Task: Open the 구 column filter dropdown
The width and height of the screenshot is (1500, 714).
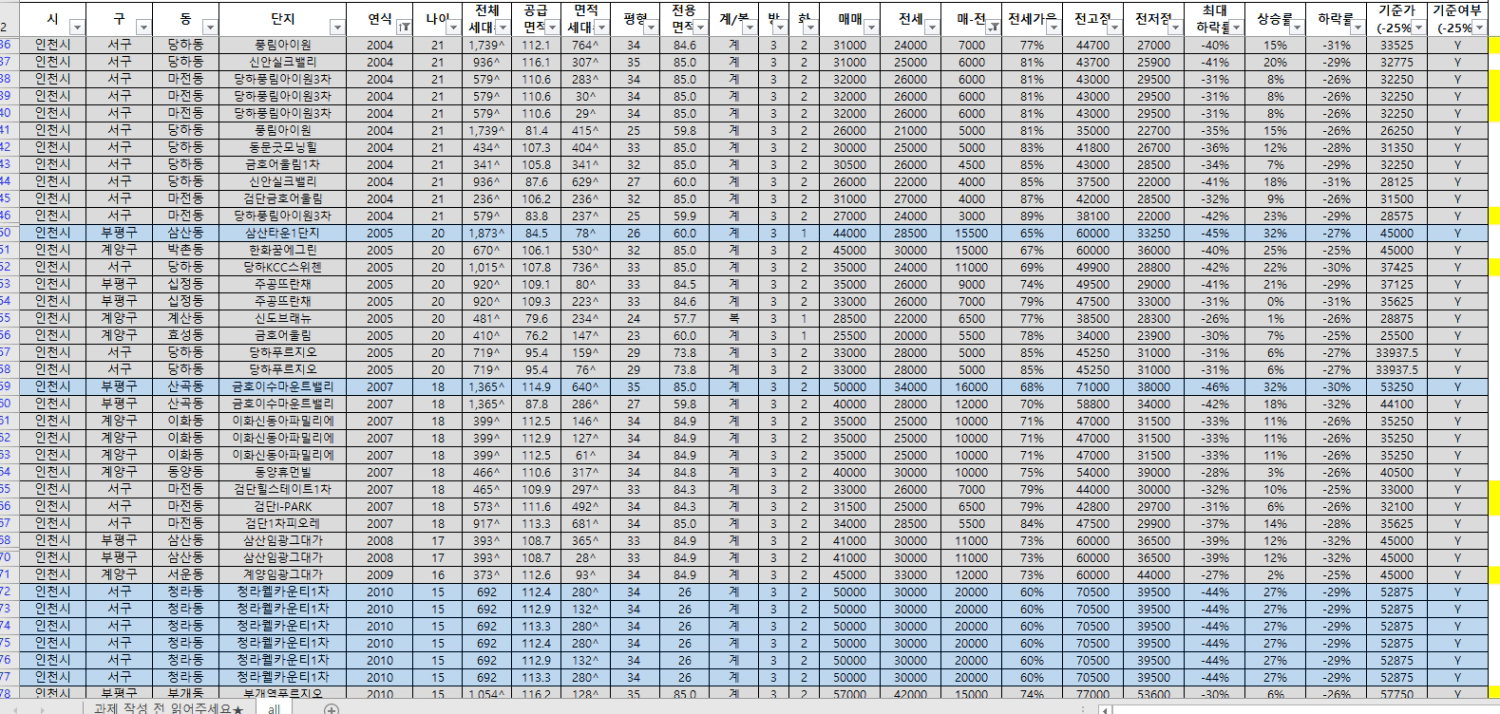Action: pyautogui.click(x=145, y=27)
